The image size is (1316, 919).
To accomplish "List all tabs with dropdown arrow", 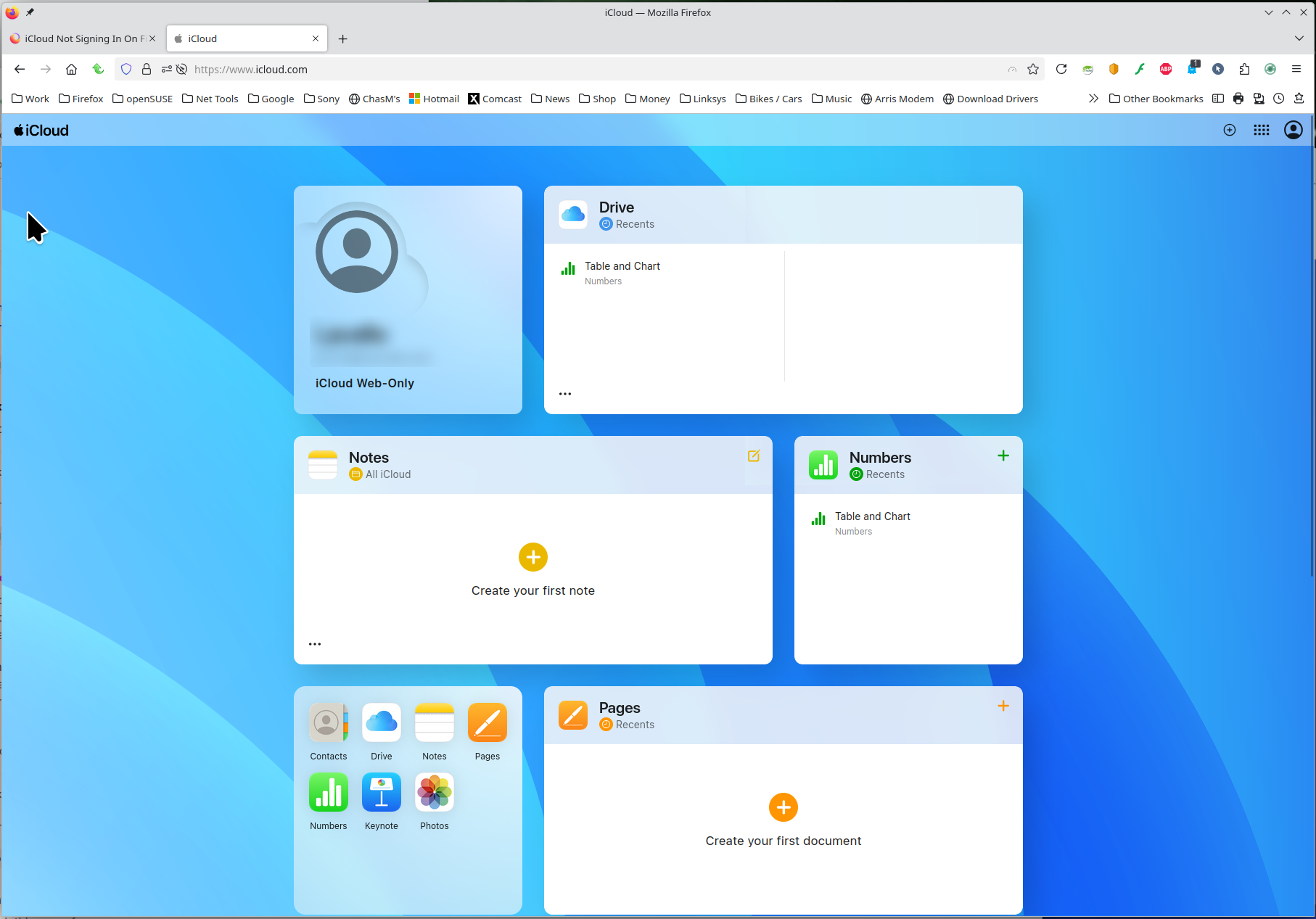I will pyautogui.click(x=1299, y=38).
